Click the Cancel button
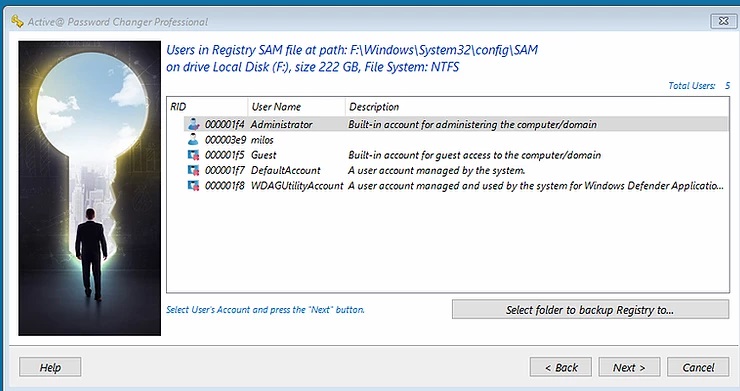740x391 pixels. (698, 367)
